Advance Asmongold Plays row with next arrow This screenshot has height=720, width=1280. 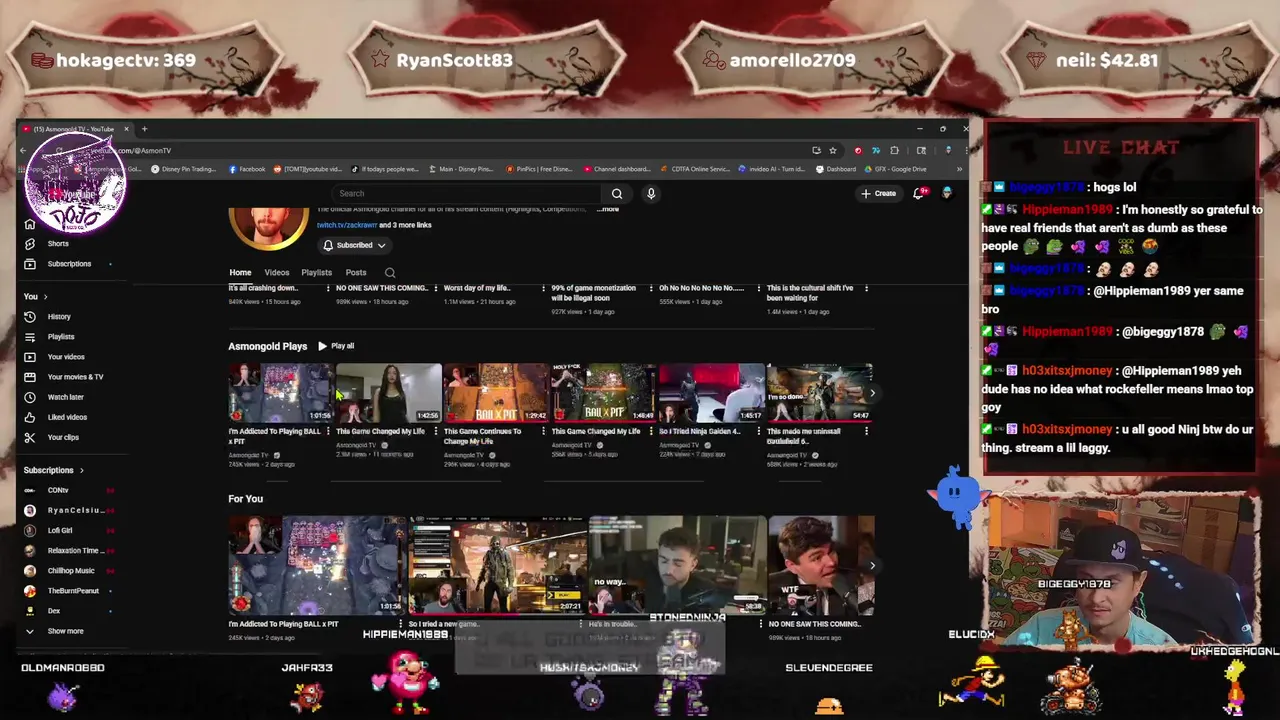pos(872,393)
